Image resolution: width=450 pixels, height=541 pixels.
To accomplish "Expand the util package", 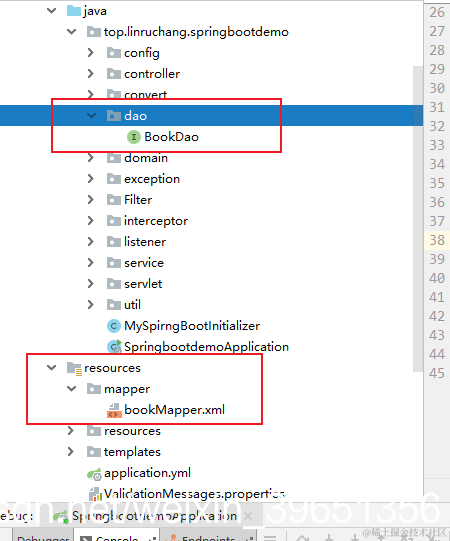I will click(91, 305).
